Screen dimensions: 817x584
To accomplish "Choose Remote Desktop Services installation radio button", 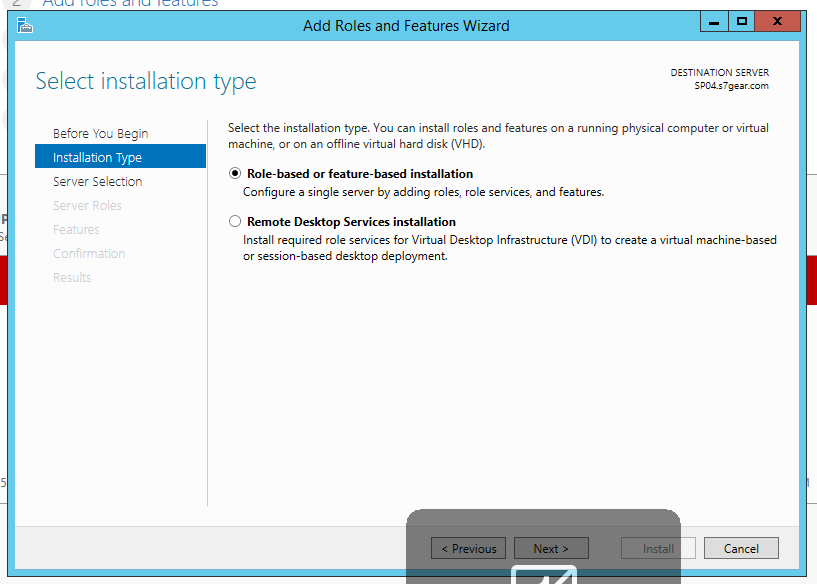I will click(x=235, y=222).
